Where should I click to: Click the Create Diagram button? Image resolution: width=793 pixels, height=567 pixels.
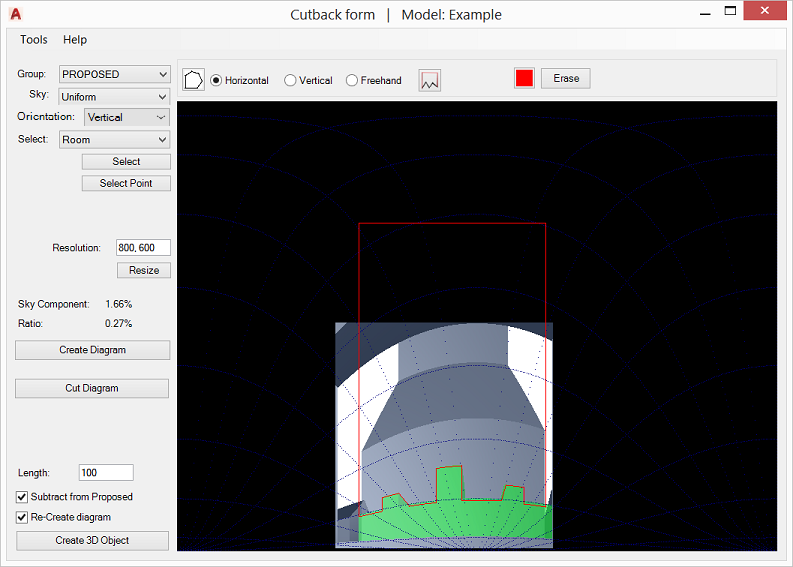[92, 350]
